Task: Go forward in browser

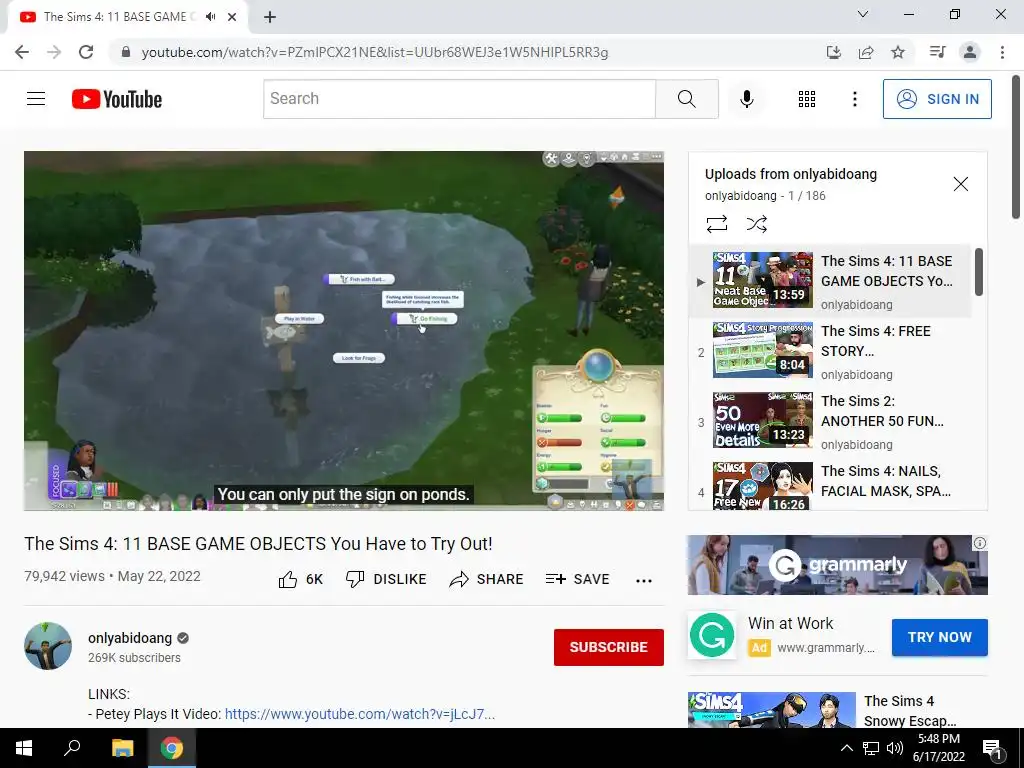Action: 54,52
